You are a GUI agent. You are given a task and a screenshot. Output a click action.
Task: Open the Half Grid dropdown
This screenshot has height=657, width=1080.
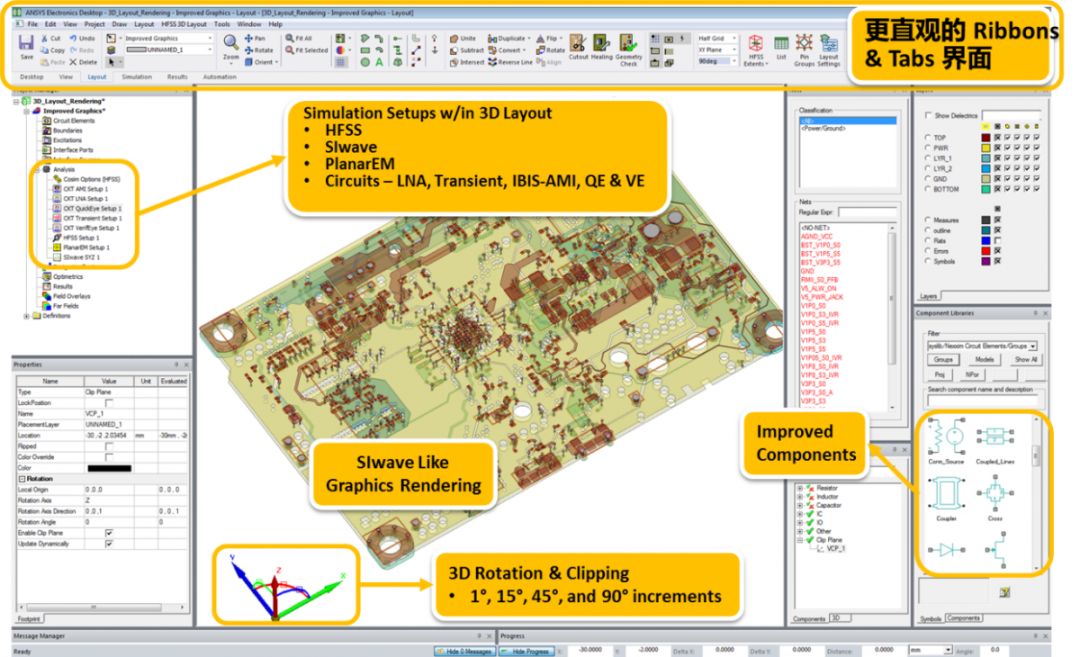[717, 39]
